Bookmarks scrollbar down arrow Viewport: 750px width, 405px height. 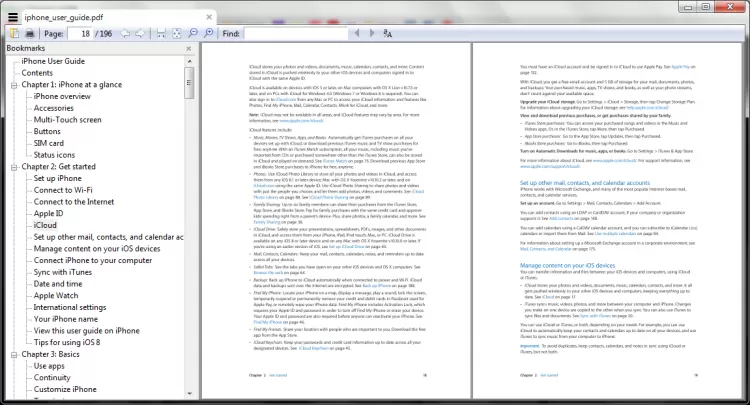click(189, 394)
